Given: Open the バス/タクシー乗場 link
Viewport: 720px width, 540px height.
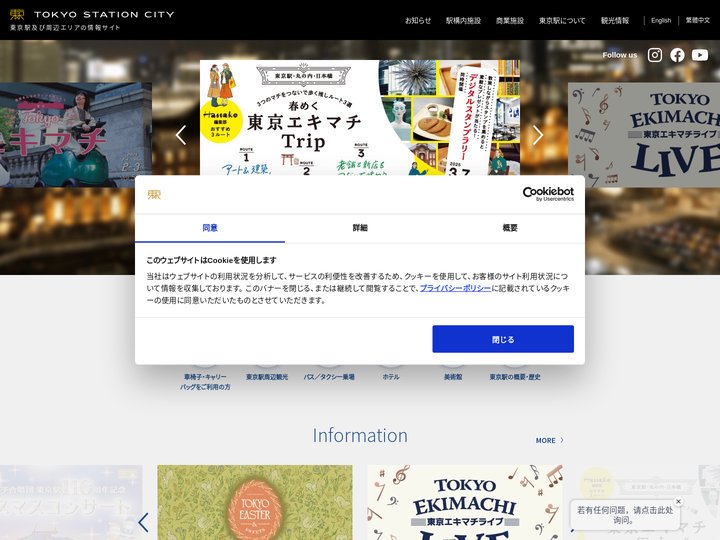Looking at the screenshot, I should pyautogui.click(x=329, y=377).
